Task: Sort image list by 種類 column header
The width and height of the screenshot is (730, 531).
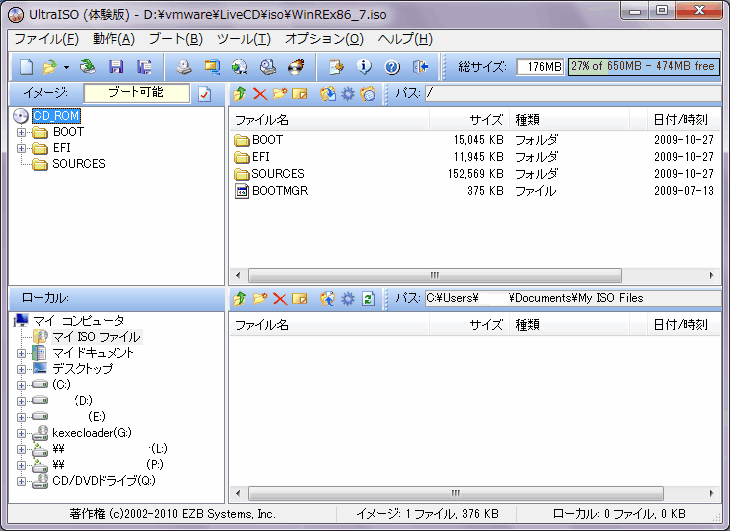Action: [x=569, y=120]
